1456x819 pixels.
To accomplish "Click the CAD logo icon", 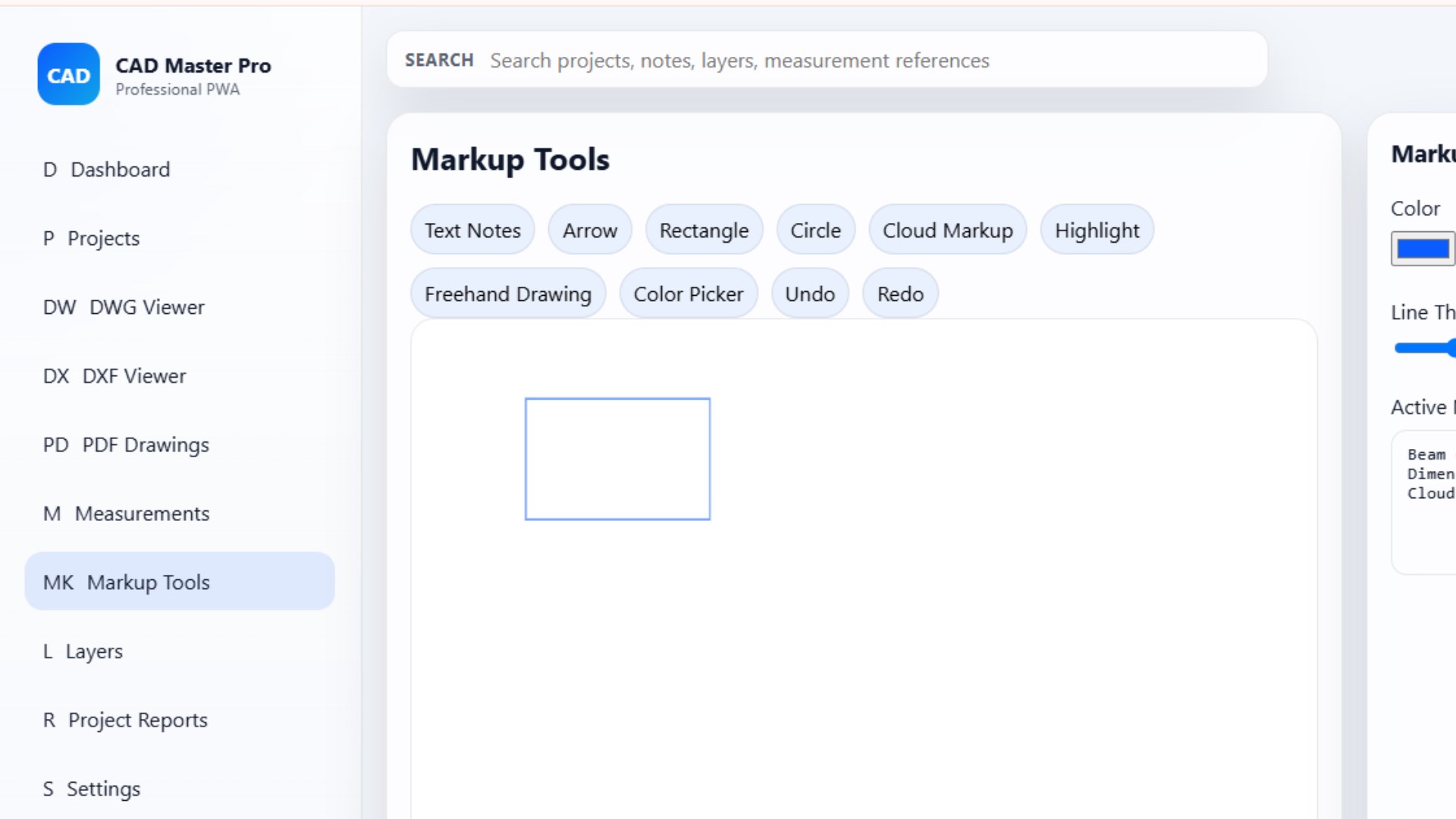I will point(69,74).
